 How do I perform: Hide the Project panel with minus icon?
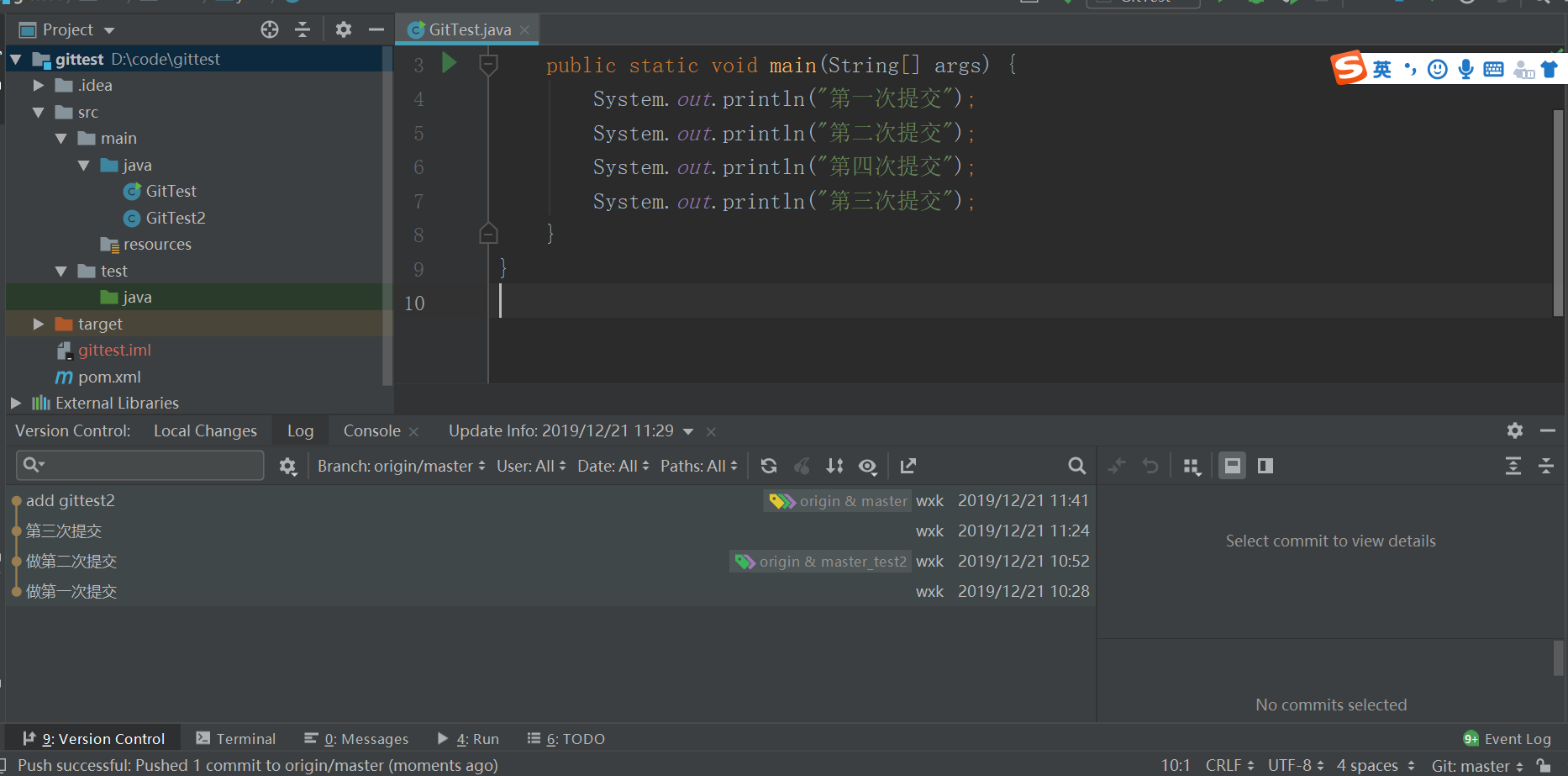pos(376,29)
